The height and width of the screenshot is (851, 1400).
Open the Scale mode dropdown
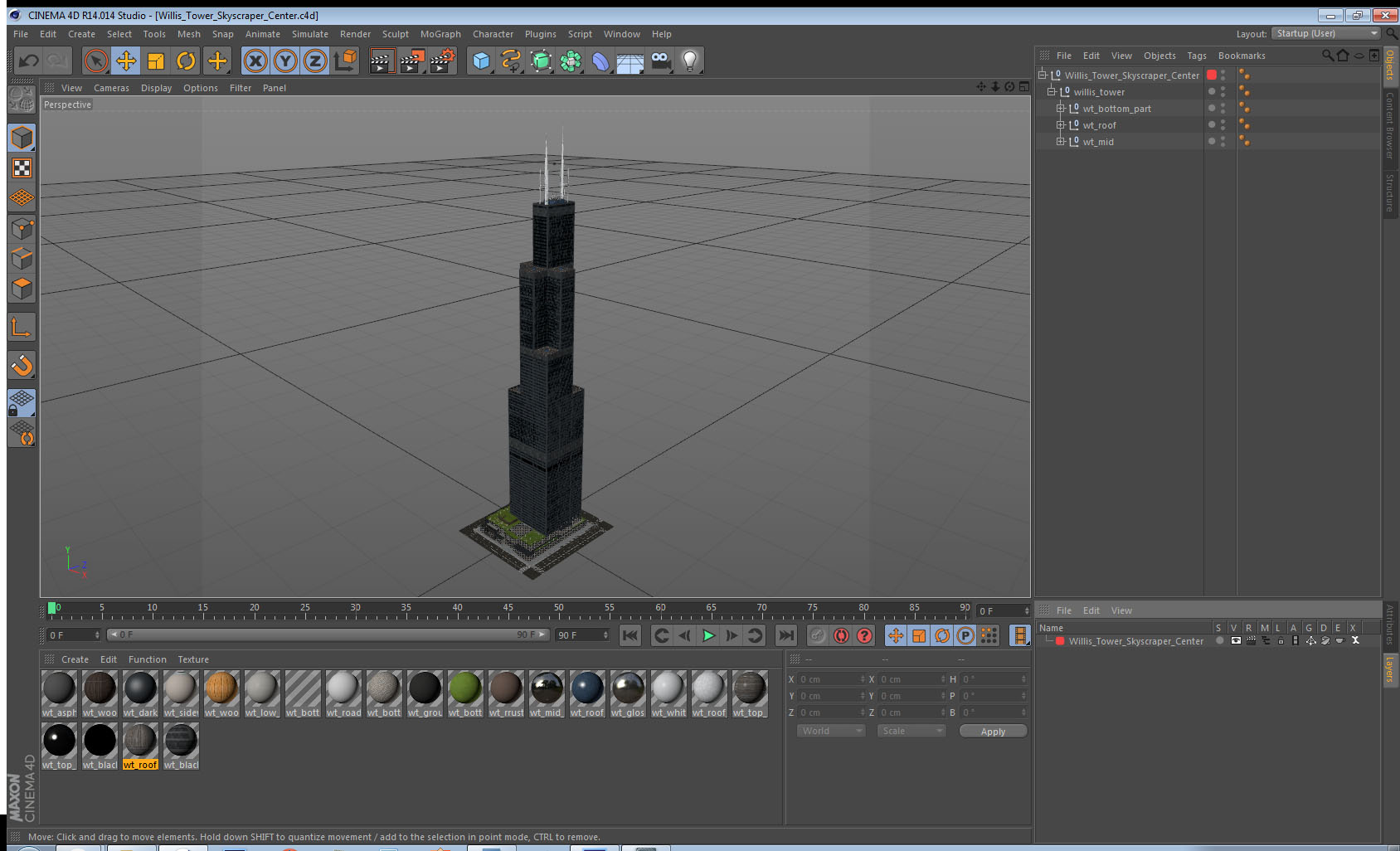pos(911,731)
